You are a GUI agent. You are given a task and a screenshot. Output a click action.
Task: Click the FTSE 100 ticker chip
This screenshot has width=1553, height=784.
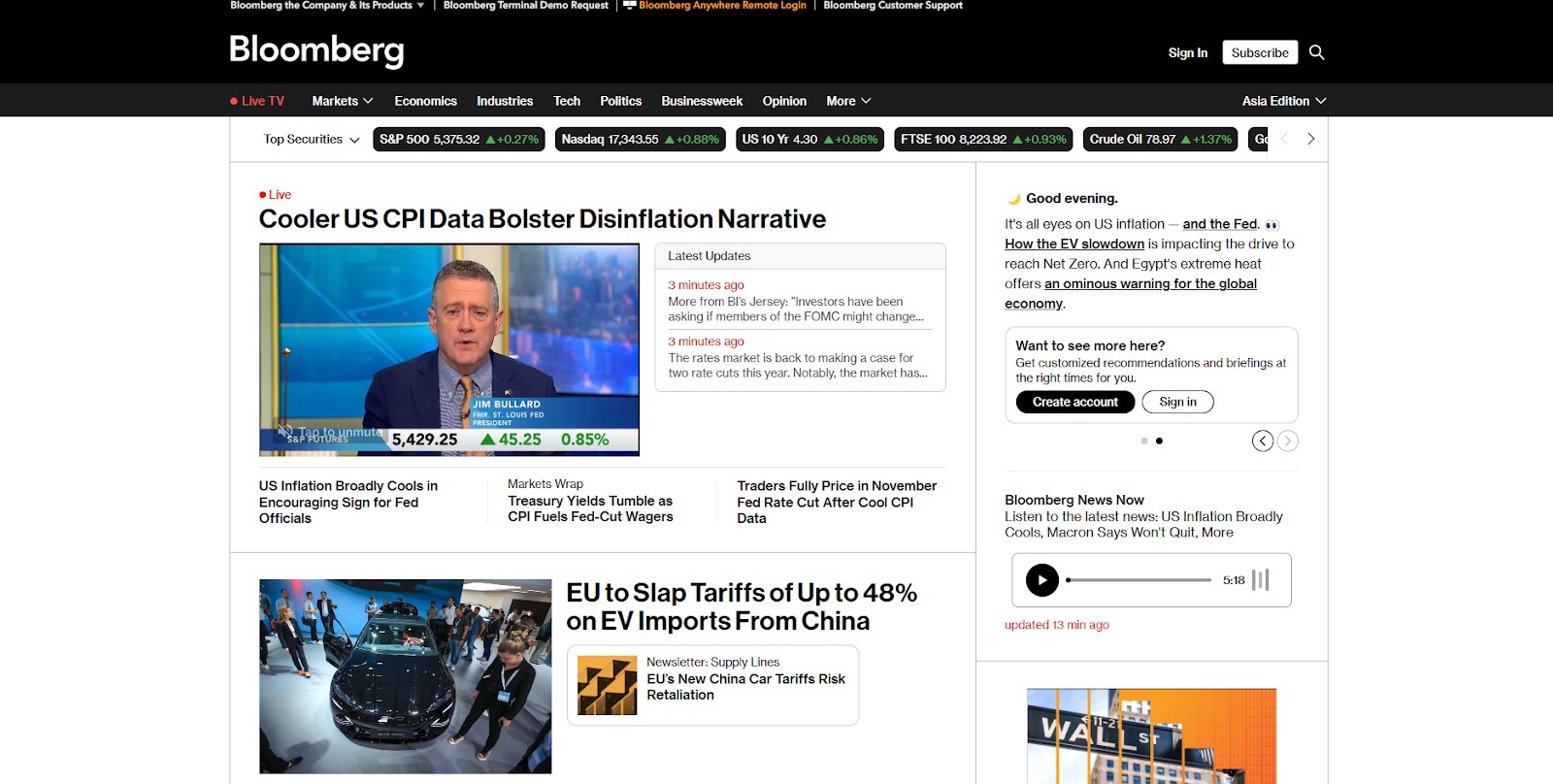[x=983, y=139]
